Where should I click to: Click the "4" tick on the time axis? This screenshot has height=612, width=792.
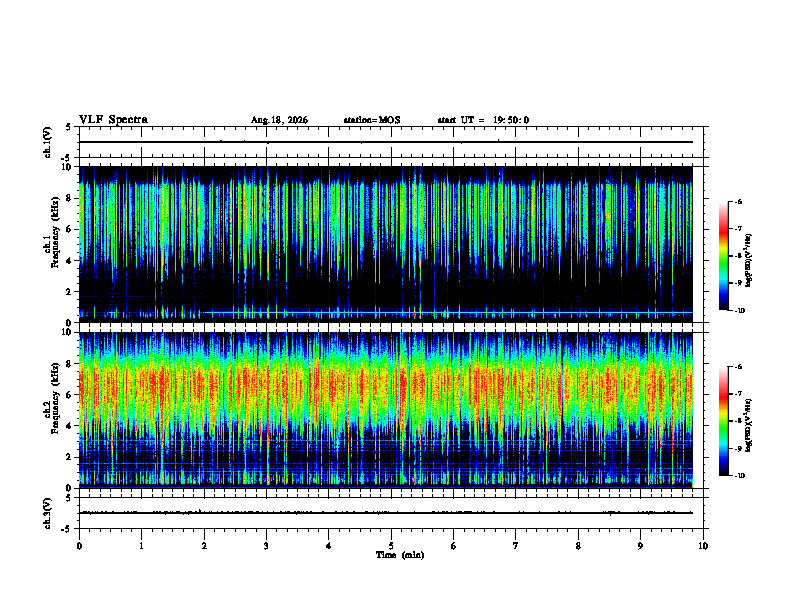(329, 546)
